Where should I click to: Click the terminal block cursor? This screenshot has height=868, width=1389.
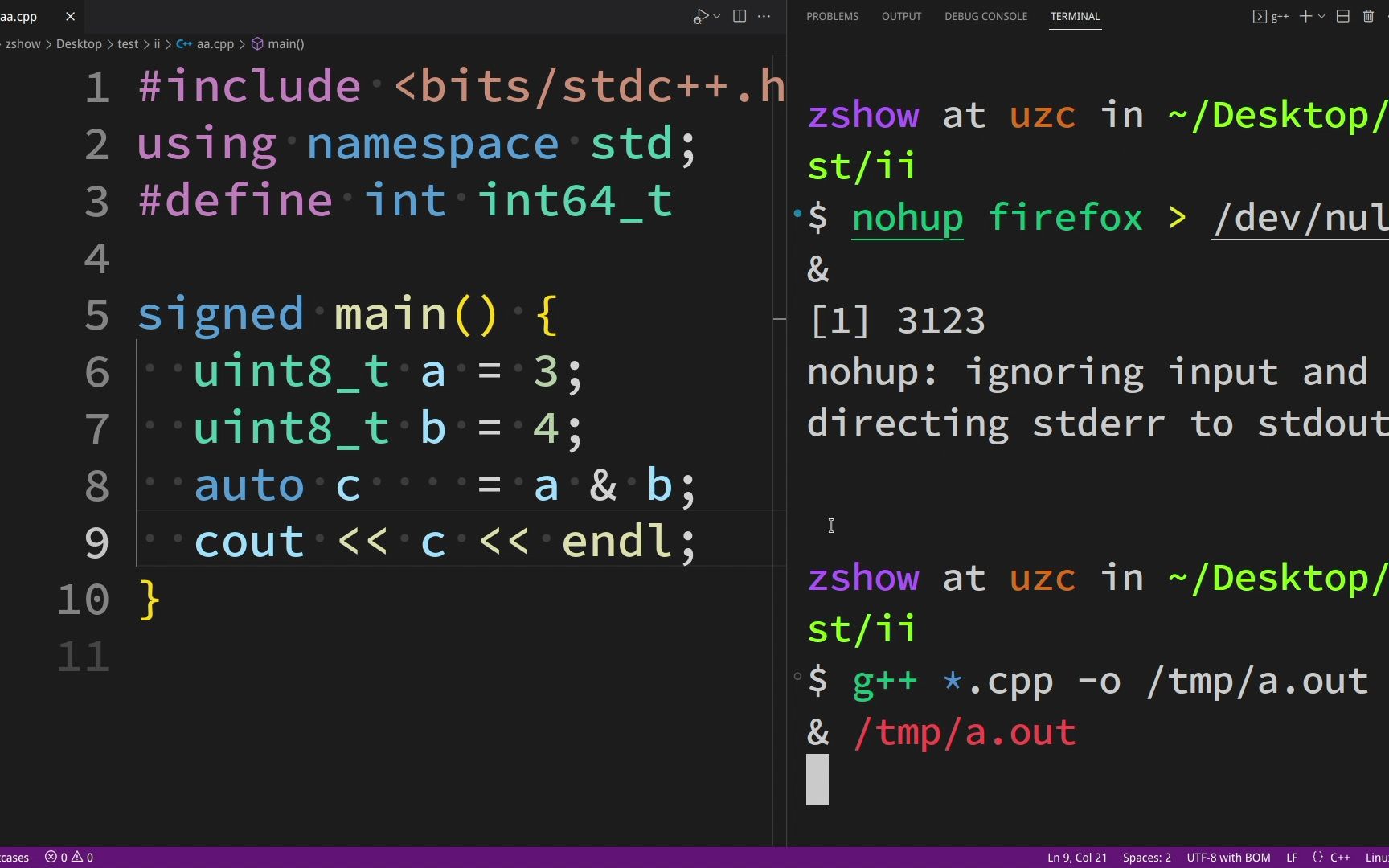pos(817,780)
